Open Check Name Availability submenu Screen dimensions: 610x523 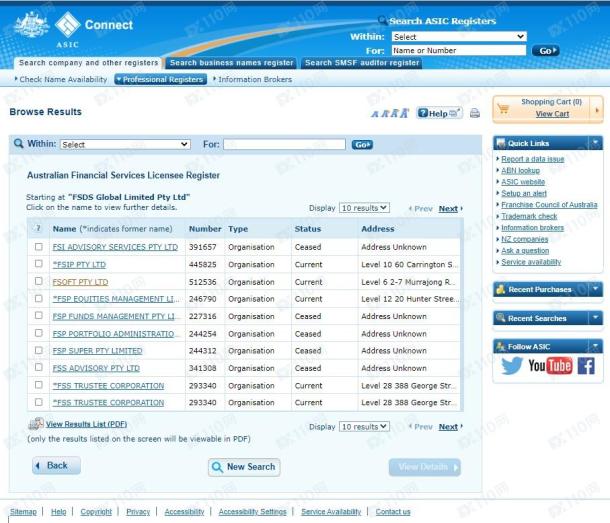[61, 79]
